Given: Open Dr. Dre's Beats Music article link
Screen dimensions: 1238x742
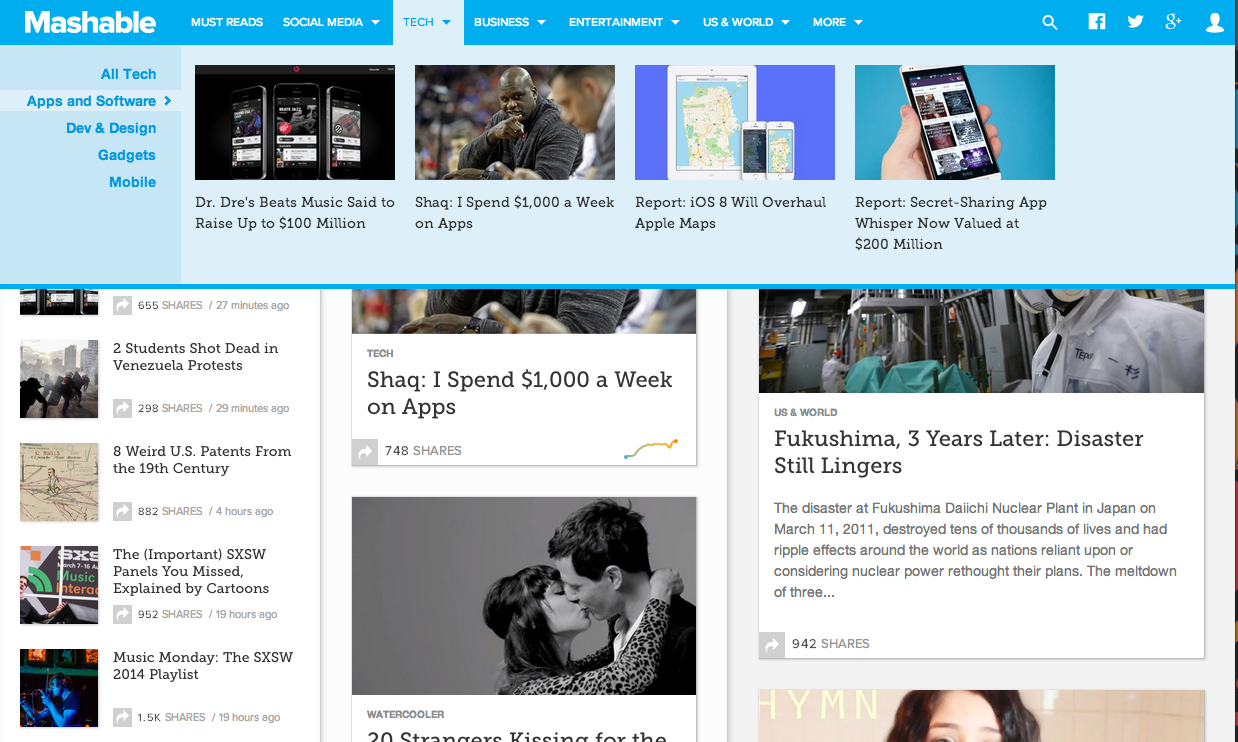Looking at the screenshot, I should coord(295,213).
